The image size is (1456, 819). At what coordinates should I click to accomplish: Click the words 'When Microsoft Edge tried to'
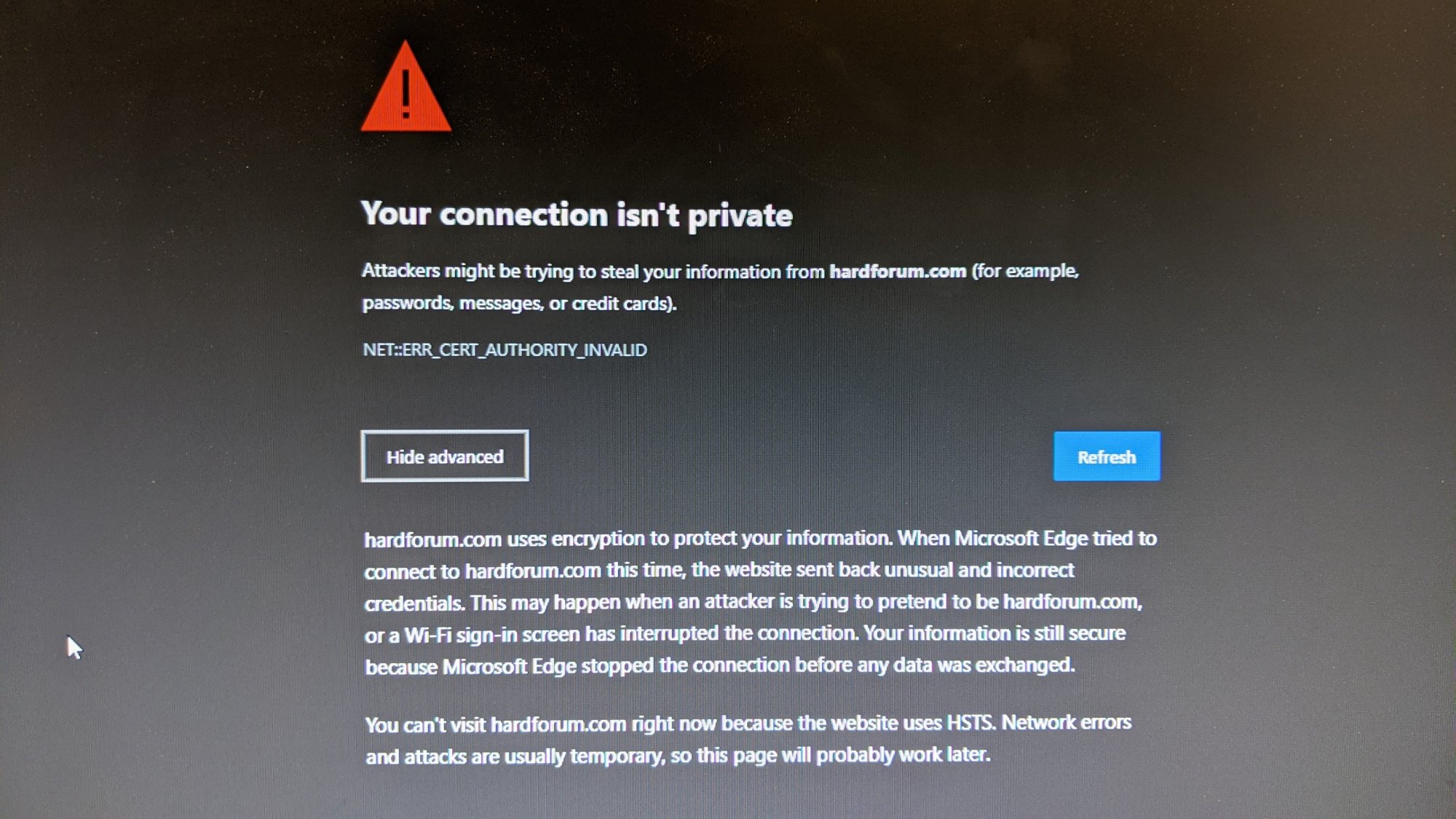pos(1027,538)
